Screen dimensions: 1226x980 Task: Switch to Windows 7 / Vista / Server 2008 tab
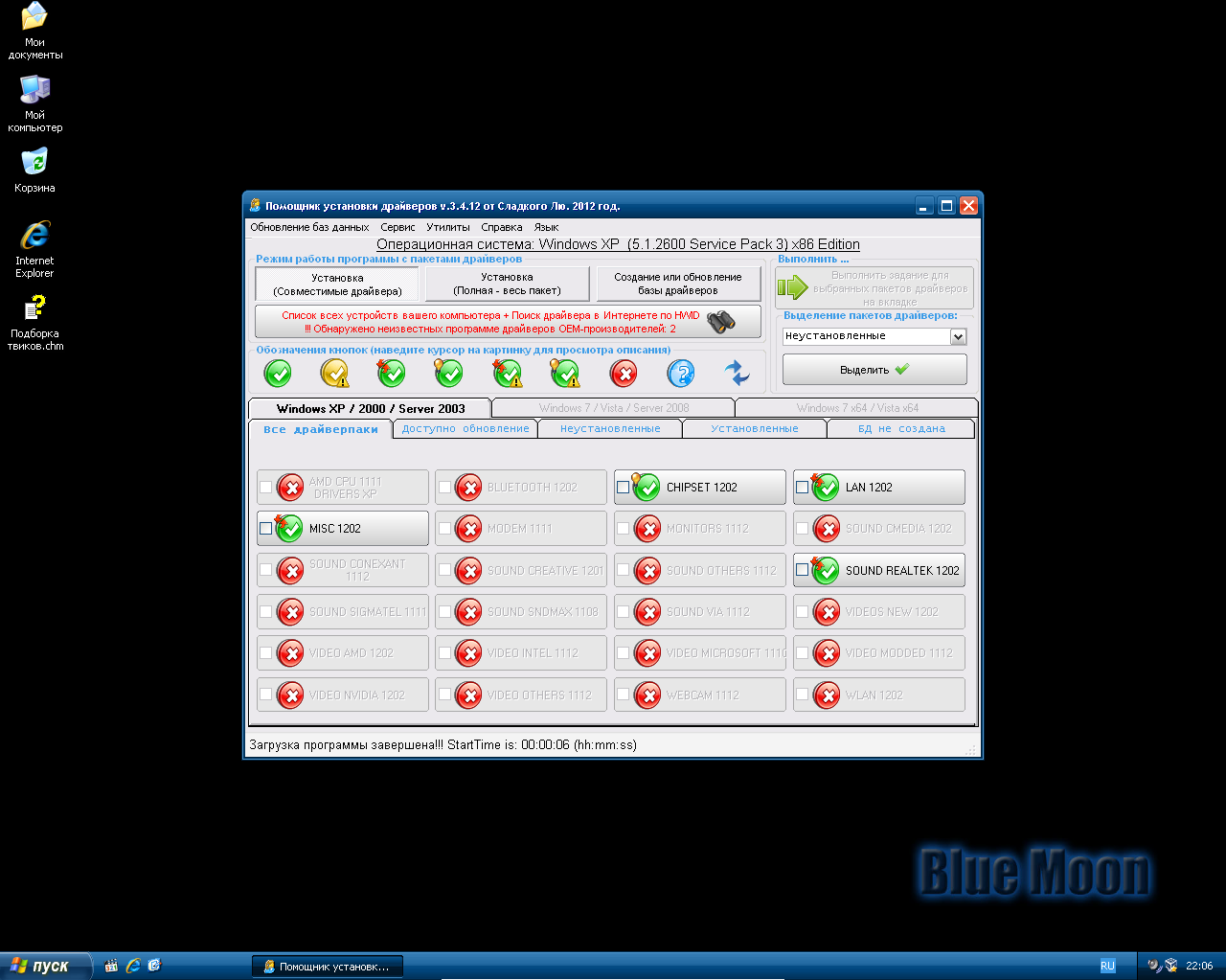614,408
